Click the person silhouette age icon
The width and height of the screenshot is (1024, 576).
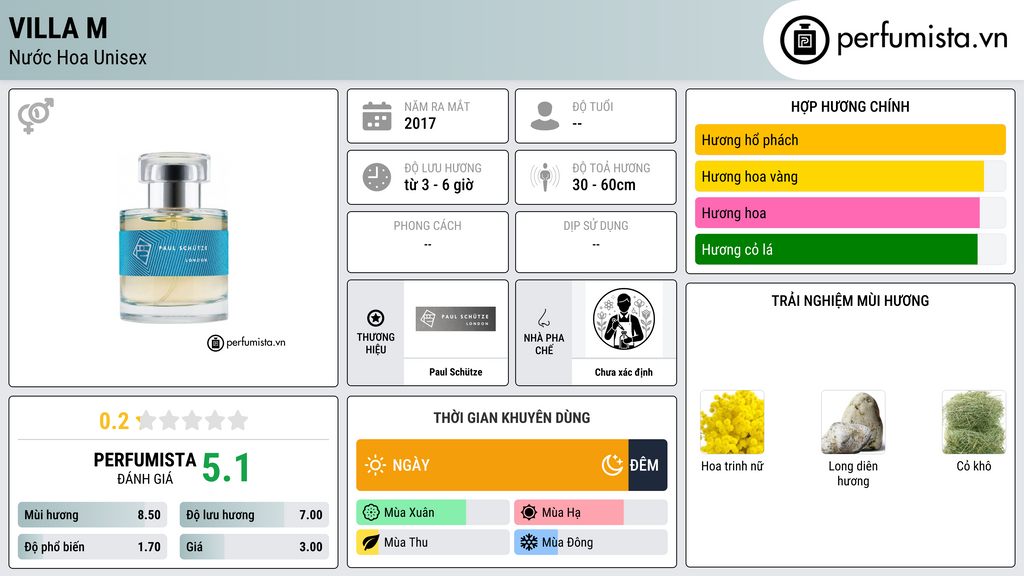click(545, 116)
